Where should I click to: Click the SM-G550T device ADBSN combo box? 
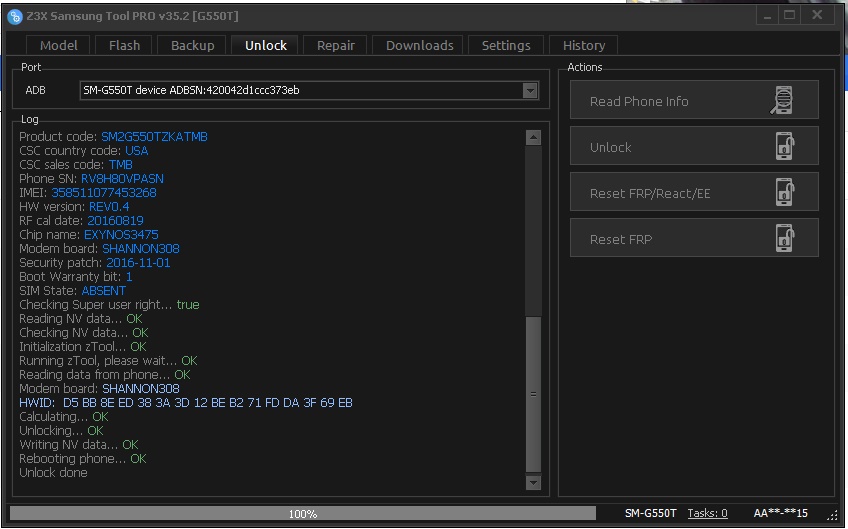[309, 90]
